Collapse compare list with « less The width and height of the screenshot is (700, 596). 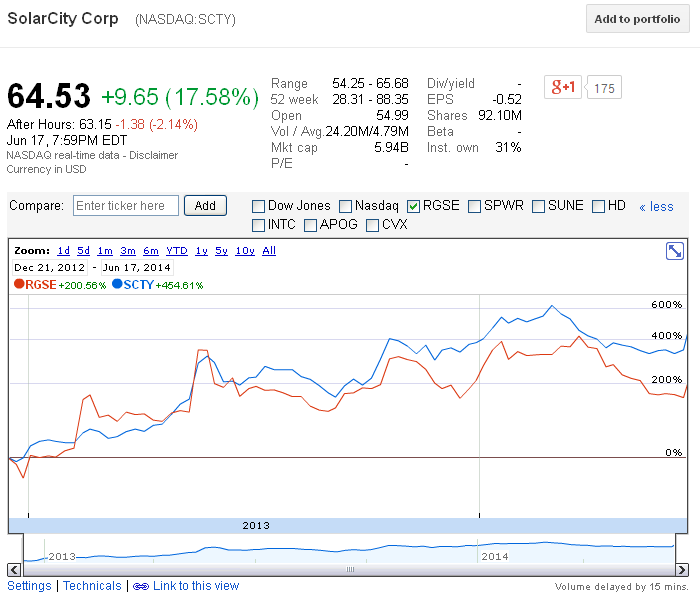click(656, 207)
